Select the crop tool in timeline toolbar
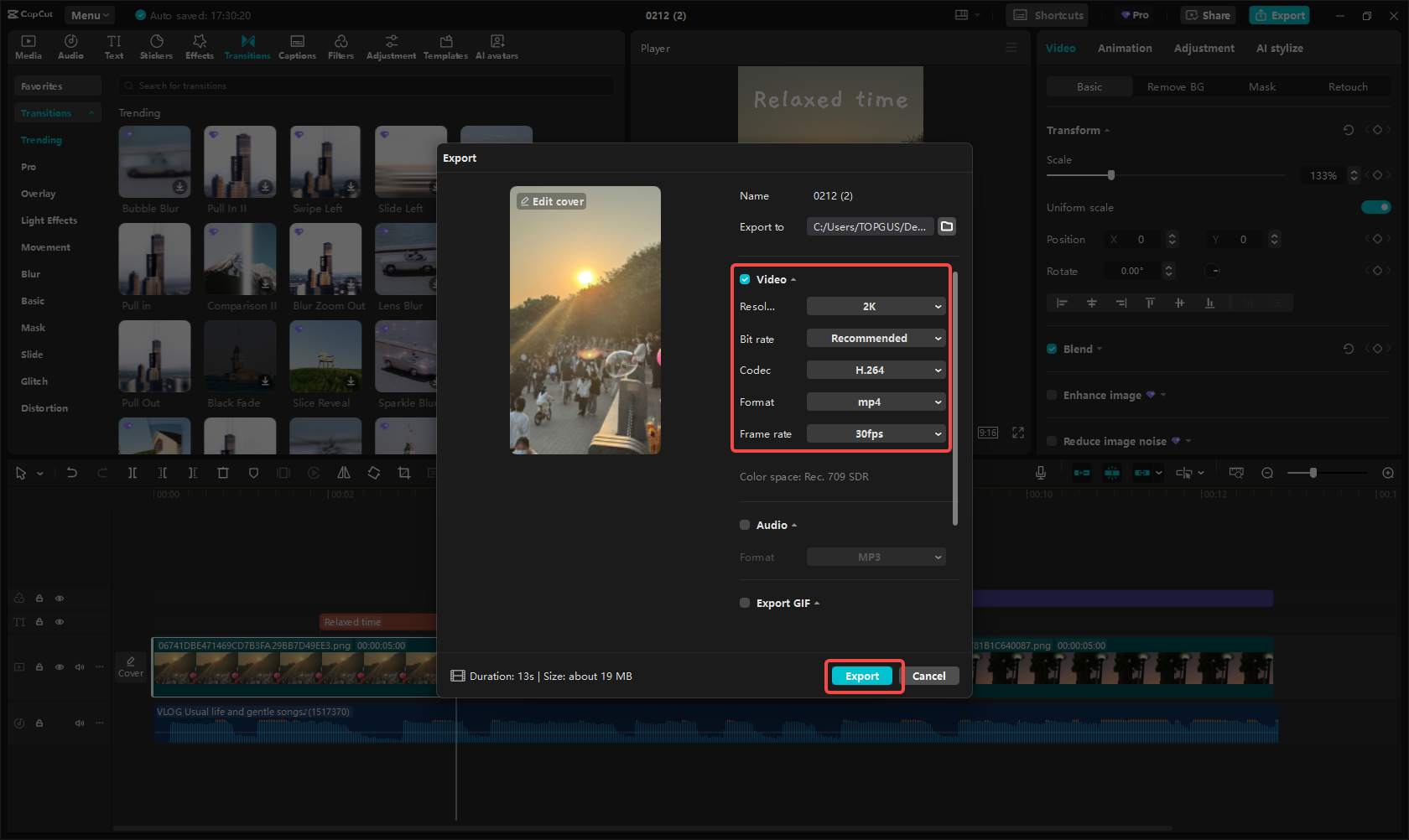 point(404,473)
